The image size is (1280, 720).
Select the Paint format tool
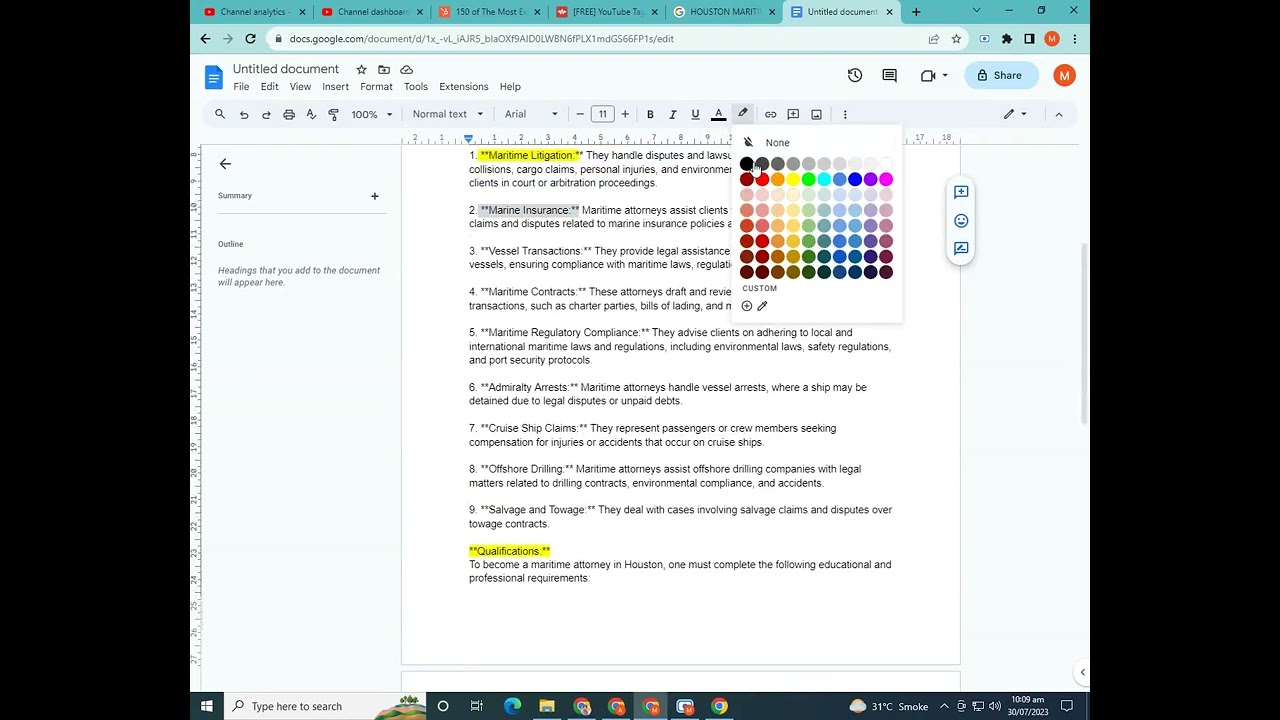pos(334,114)
